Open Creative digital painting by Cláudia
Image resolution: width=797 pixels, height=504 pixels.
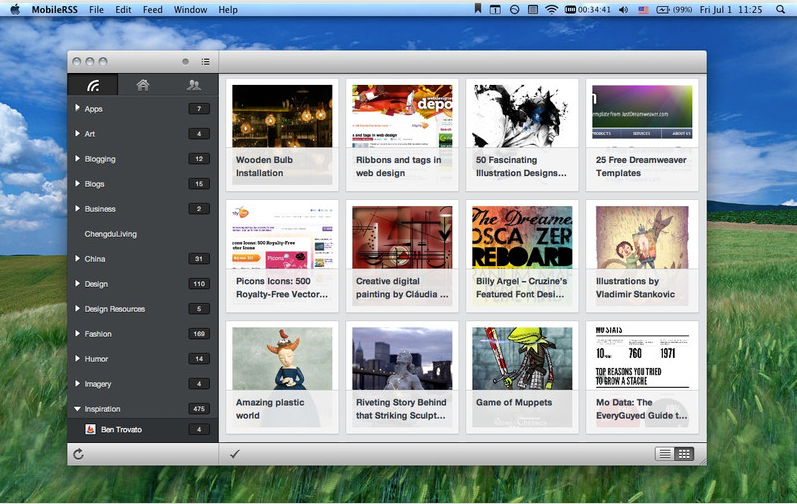pyautogui.click(x=402, y=256)
